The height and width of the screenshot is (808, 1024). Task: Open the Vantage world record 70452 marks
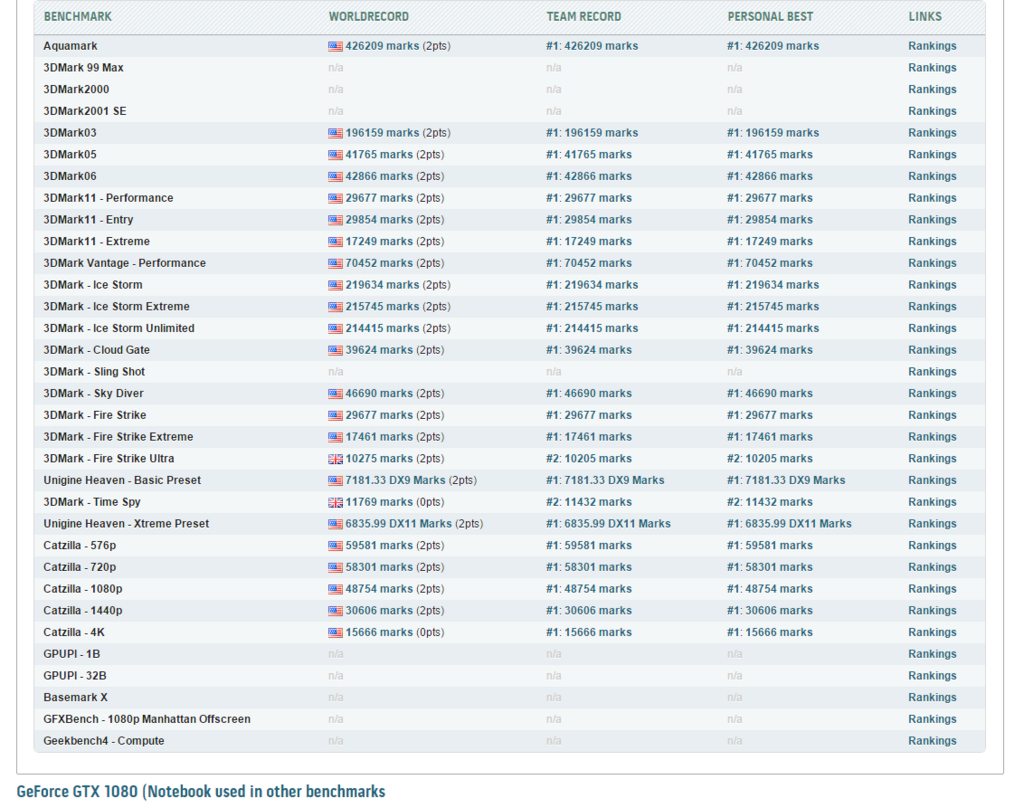click(379, 263)
